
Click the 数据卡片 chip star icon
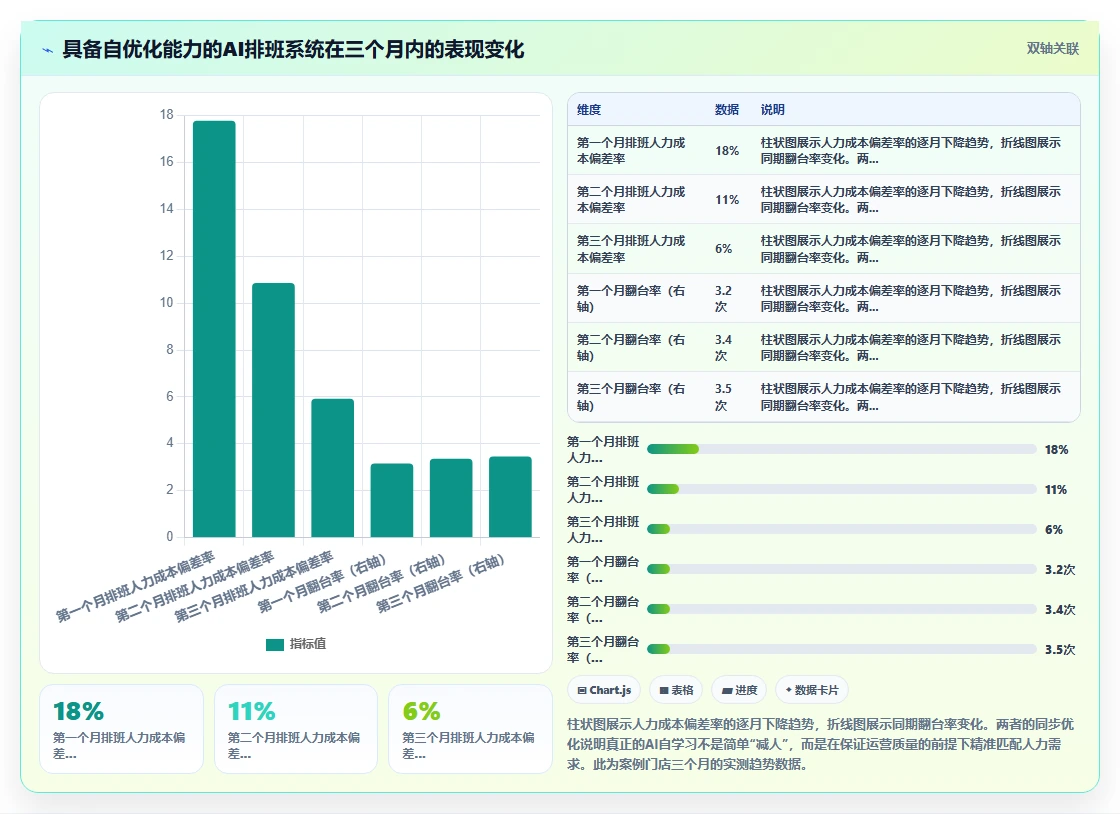click(789, 690)
